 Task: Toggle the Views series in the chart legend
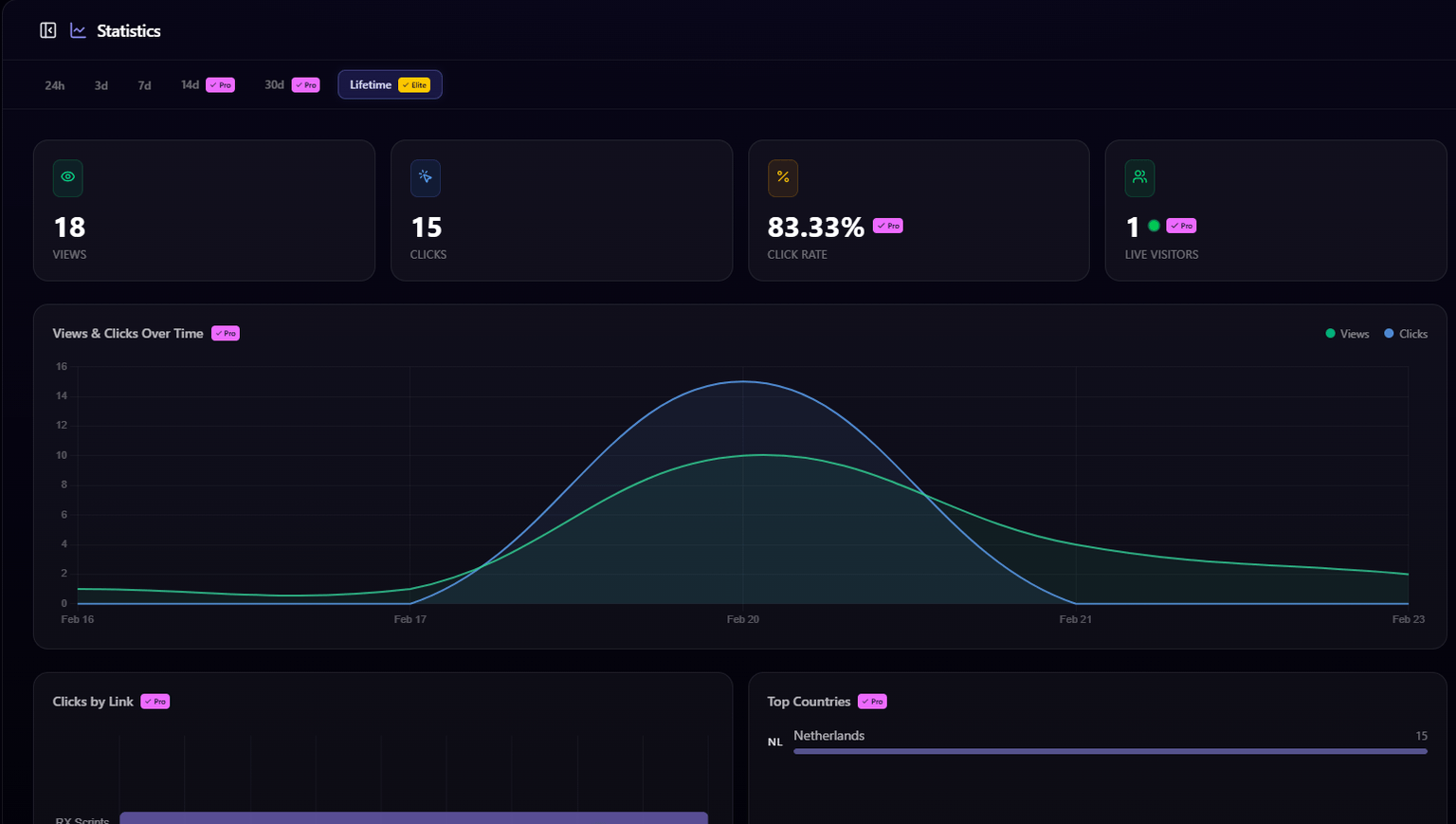pyautogui.click(x=1347, y=334)
